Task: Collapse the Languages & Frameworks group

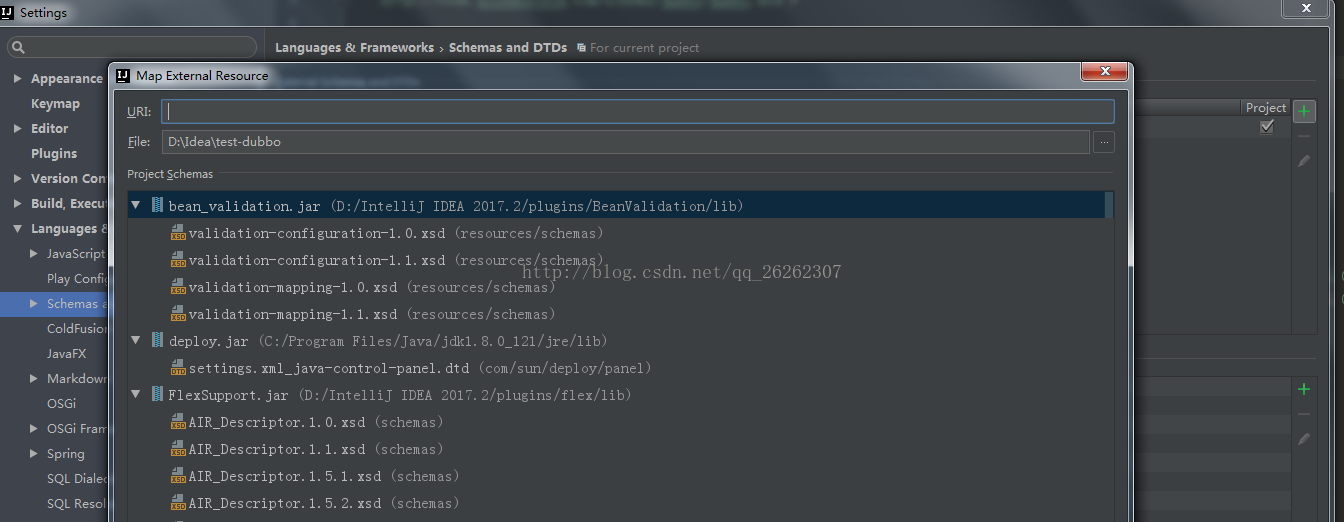Action: (x=17, y=228)
